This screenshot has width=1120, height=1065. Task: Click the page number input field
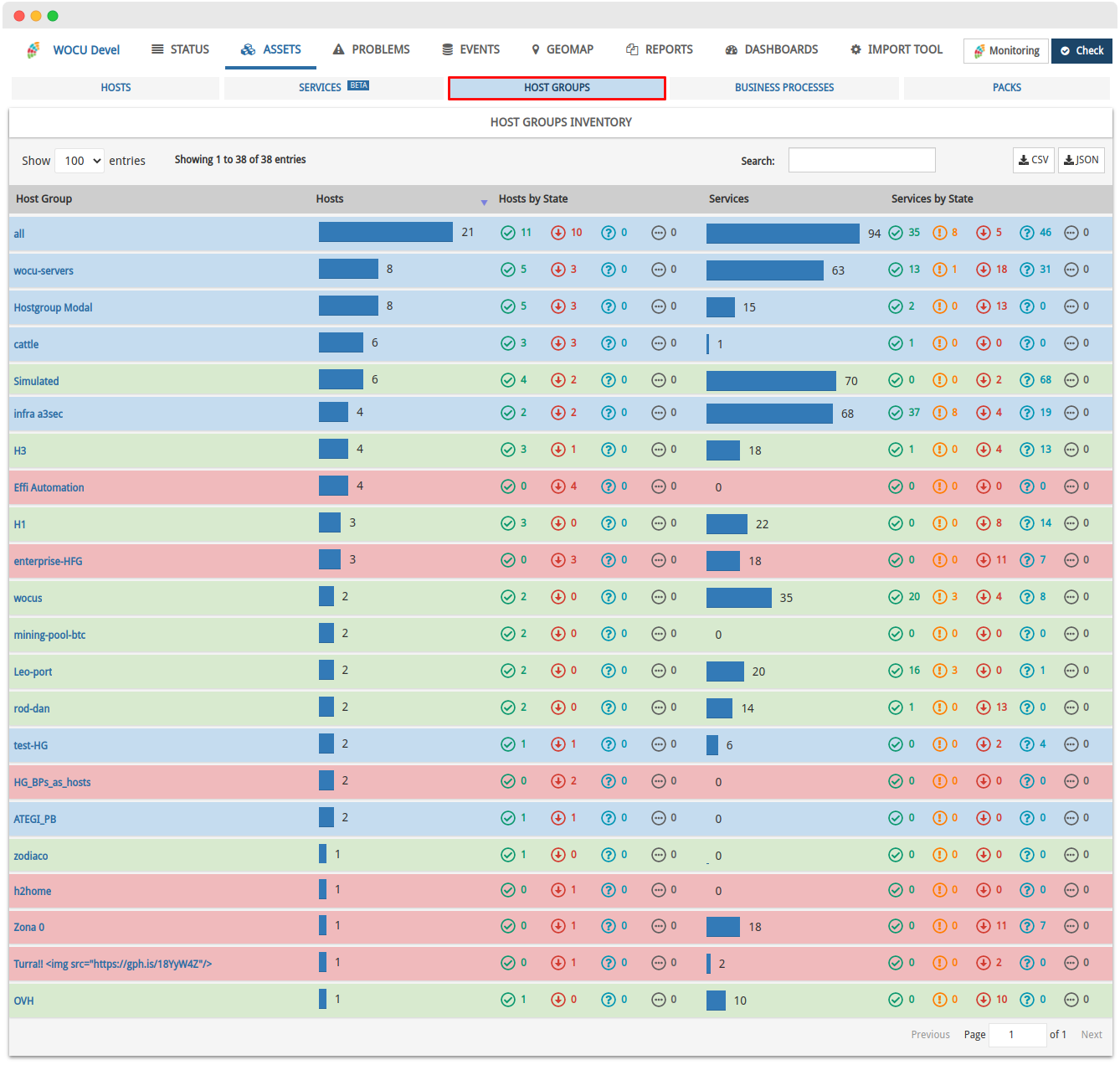[1017, 1035]
